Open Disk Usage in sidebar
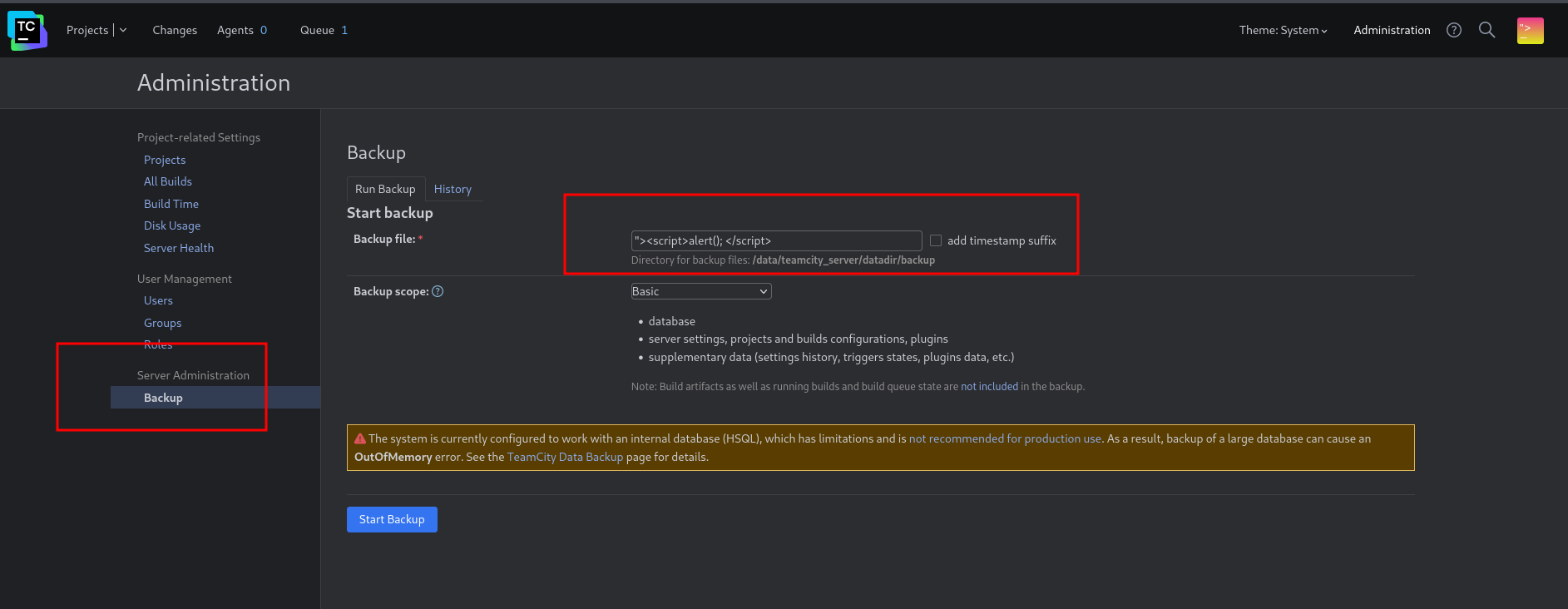Image resolution: width=1568 pixels, height=609 pixels. point(172,225)
